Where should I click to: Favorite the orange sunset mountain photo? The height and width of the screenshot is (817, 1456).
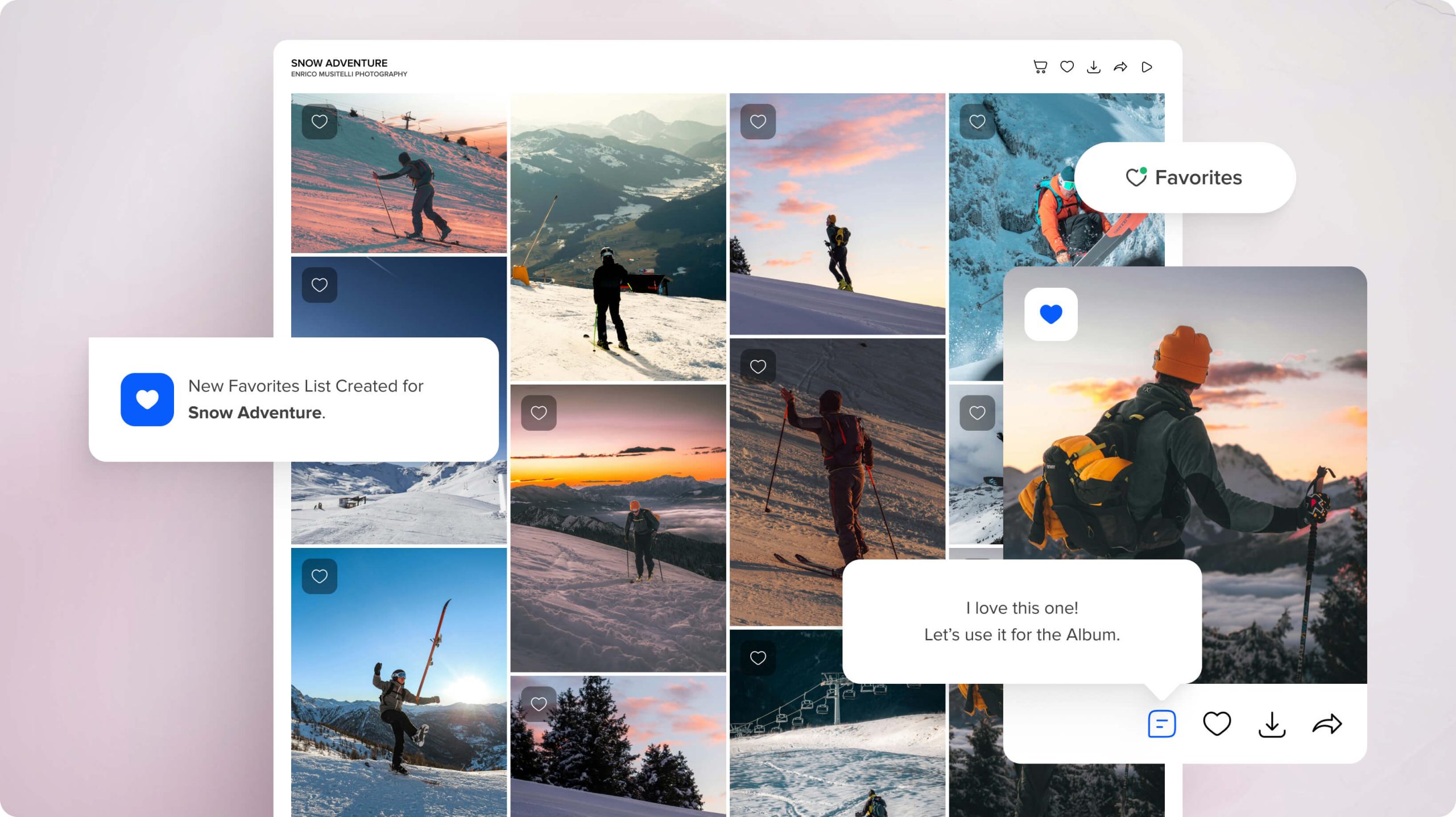coord(539,412)
